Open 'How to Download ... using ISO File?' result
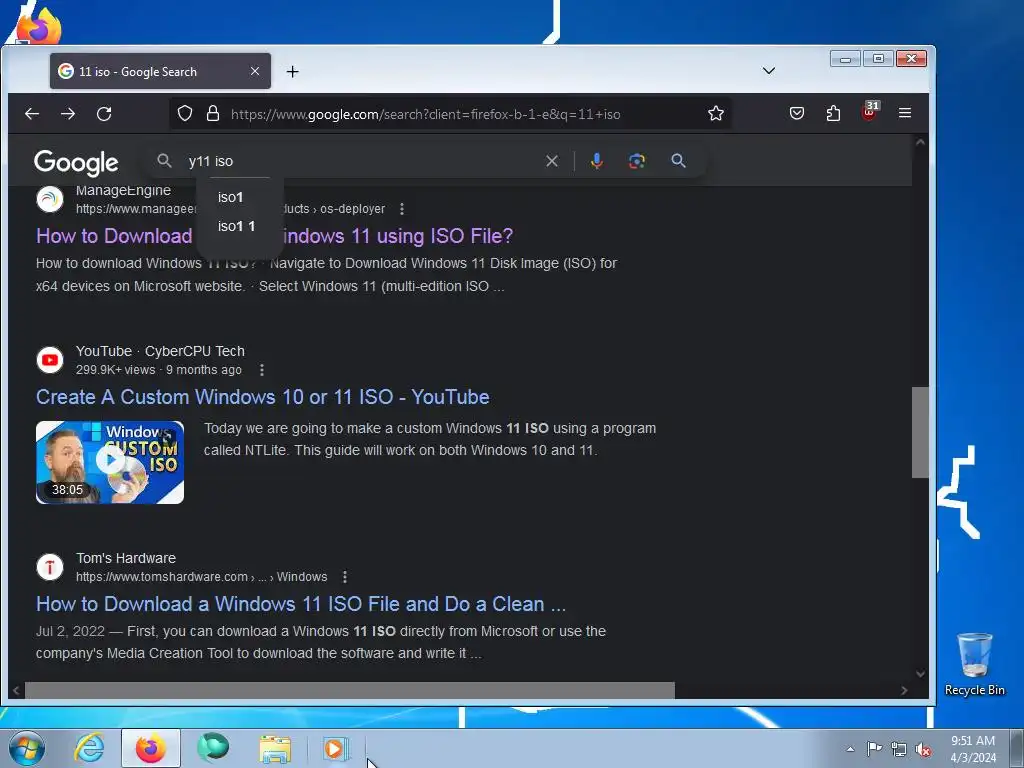Viewport: 1024px width, 768px height. click(x=274, y=236)
